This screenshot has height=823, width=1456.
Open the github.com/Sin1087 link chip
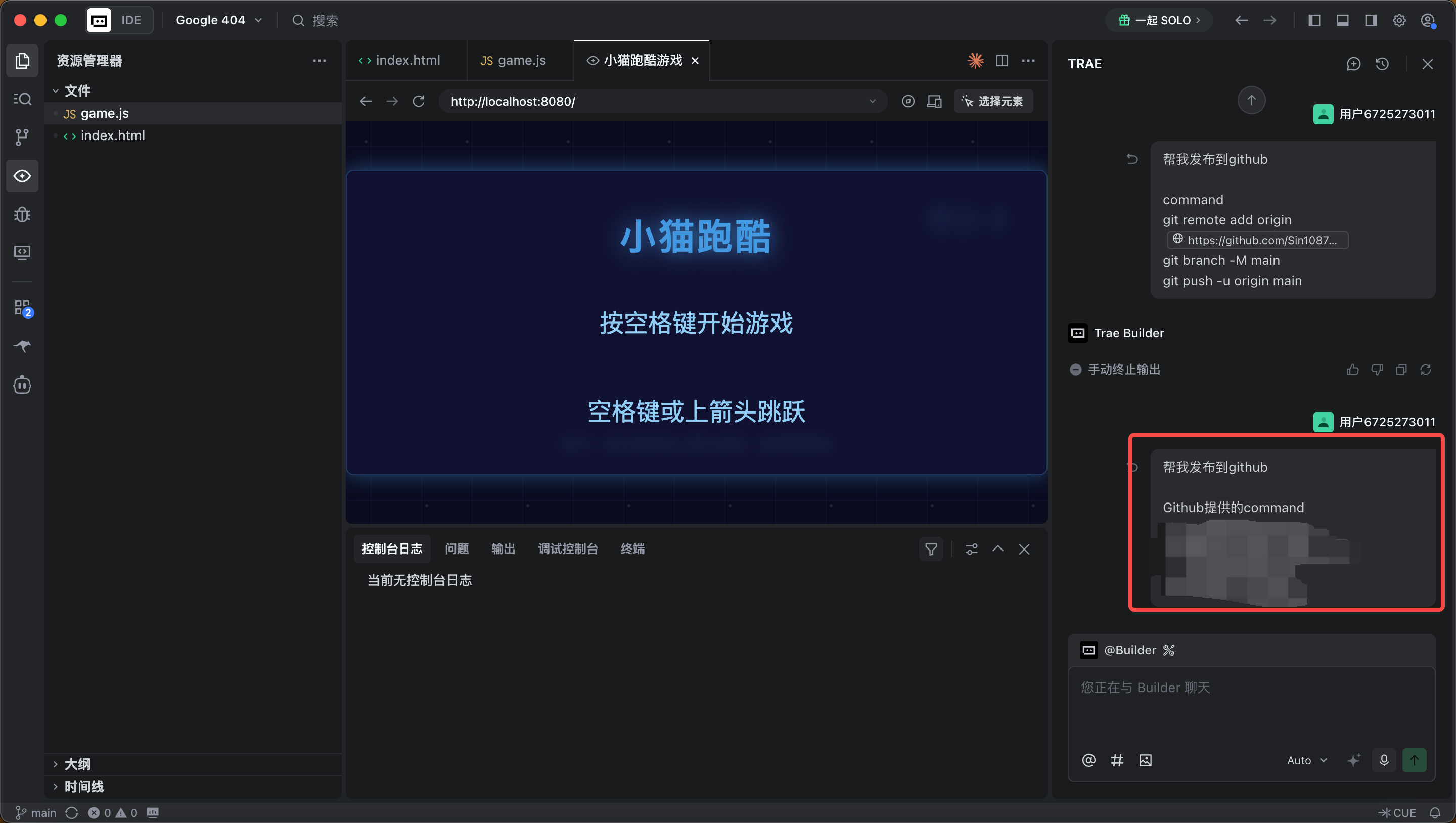click(1257, 240)
